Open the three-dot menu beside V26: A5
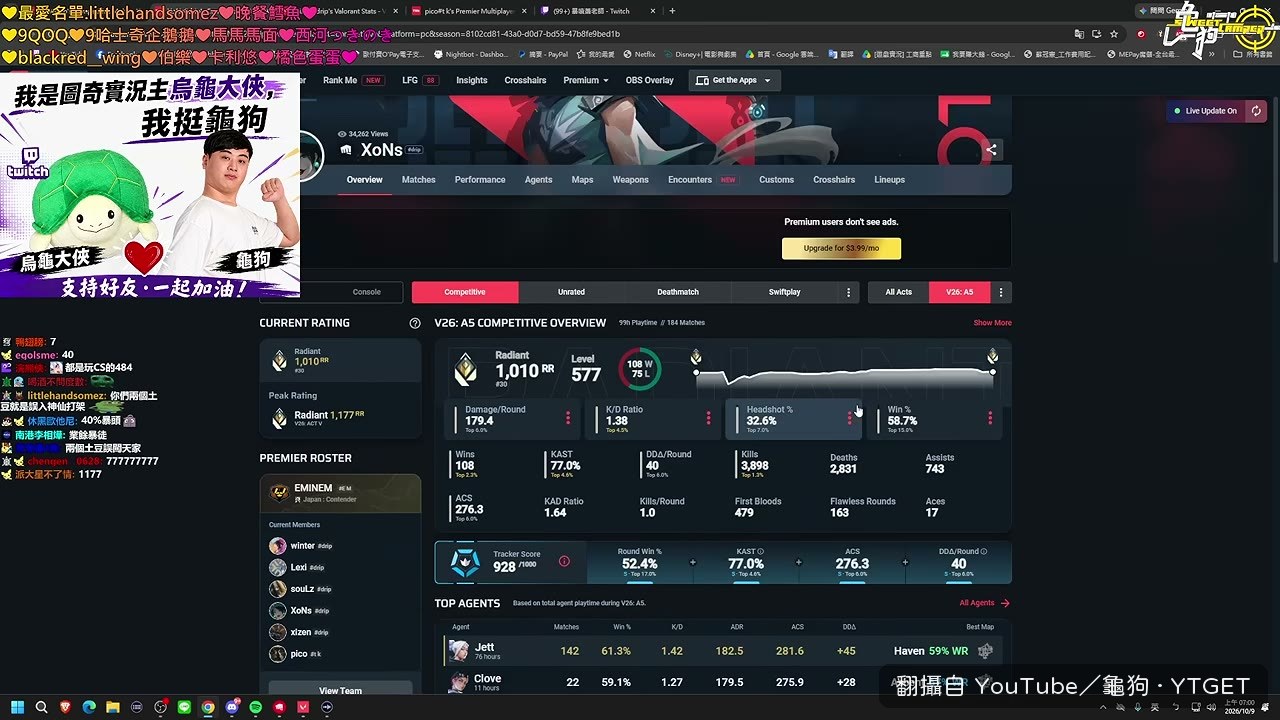This screenshot has height=720, width=1280. coord(1001,292)
